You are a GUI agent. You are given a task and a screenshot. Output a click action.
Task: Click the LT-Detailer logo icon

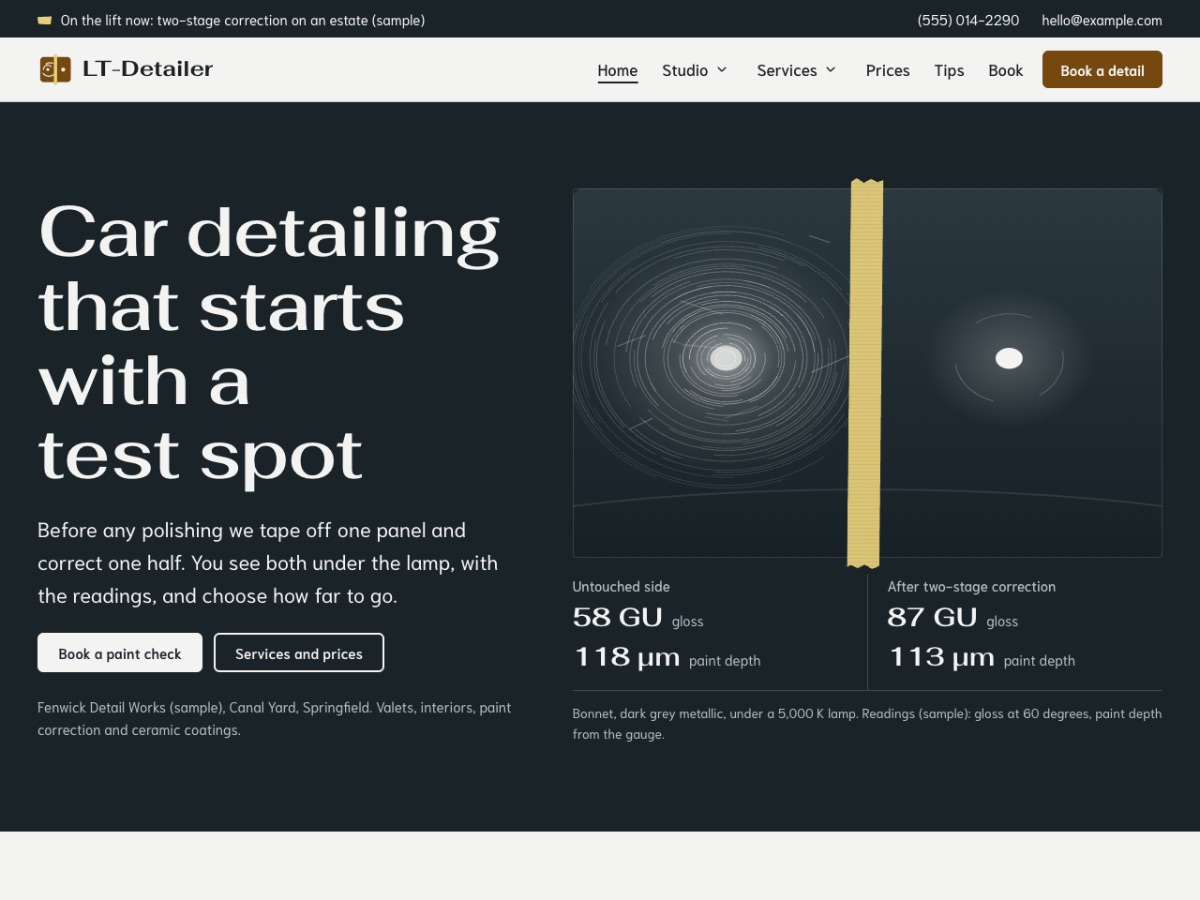(x=55, y=69)
